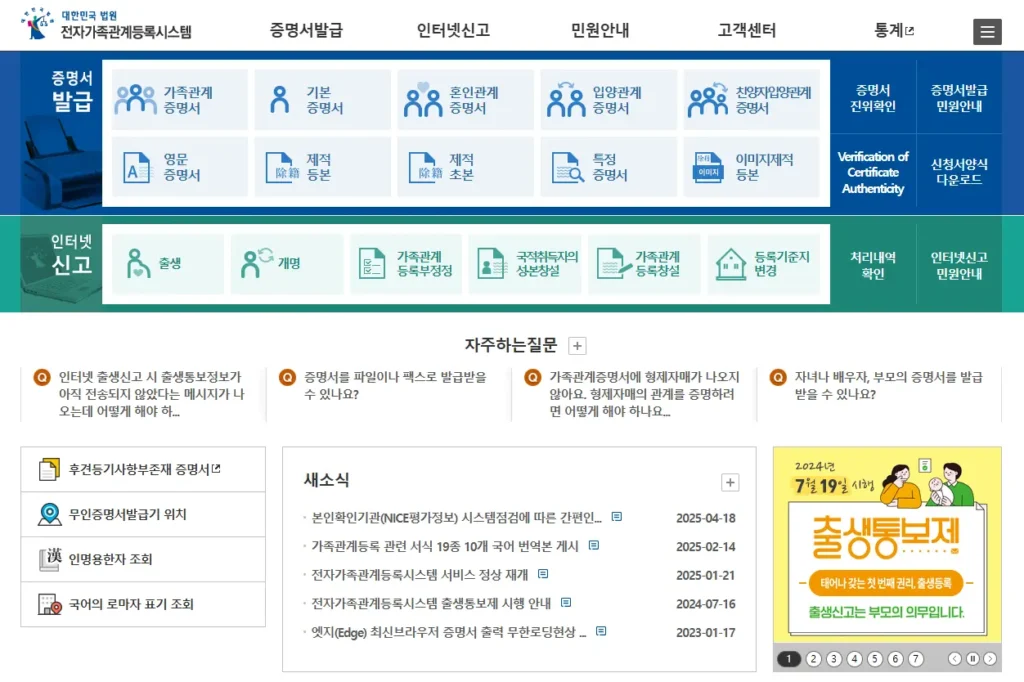Open 민원안내 top menu
This screenshot has height=682, width=1024.
point(600,30)
